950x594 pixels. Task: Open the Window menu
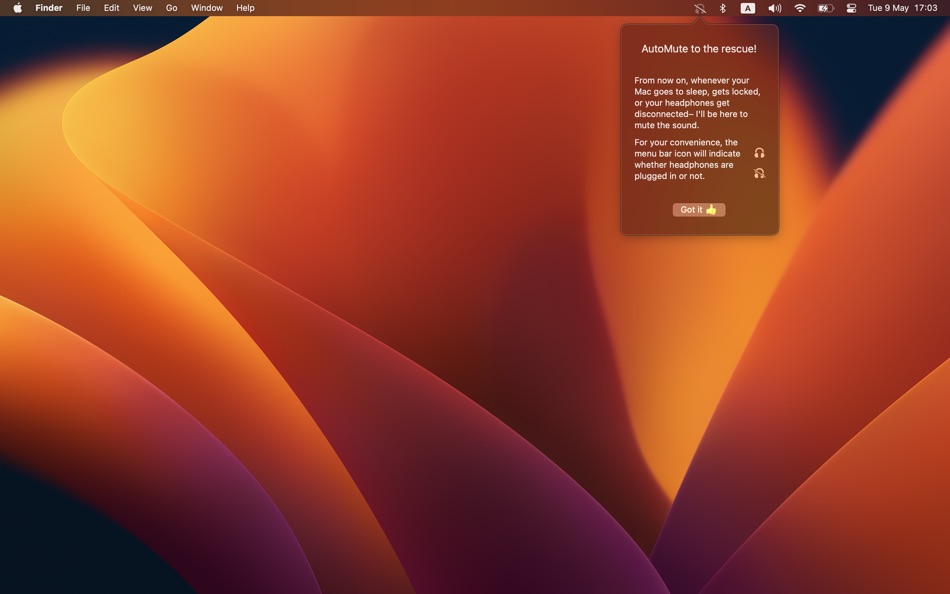coord(207,8)
